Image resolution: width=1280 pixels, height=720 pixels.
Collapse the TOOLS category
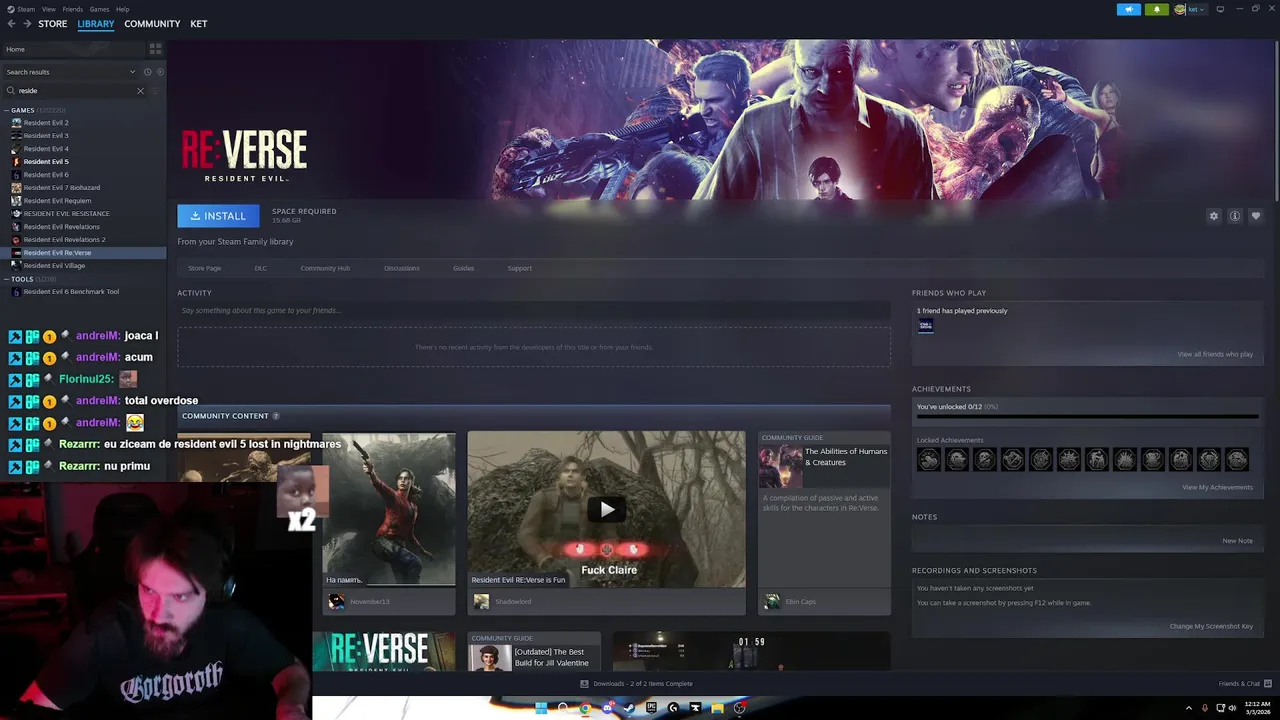click(7, 279)
